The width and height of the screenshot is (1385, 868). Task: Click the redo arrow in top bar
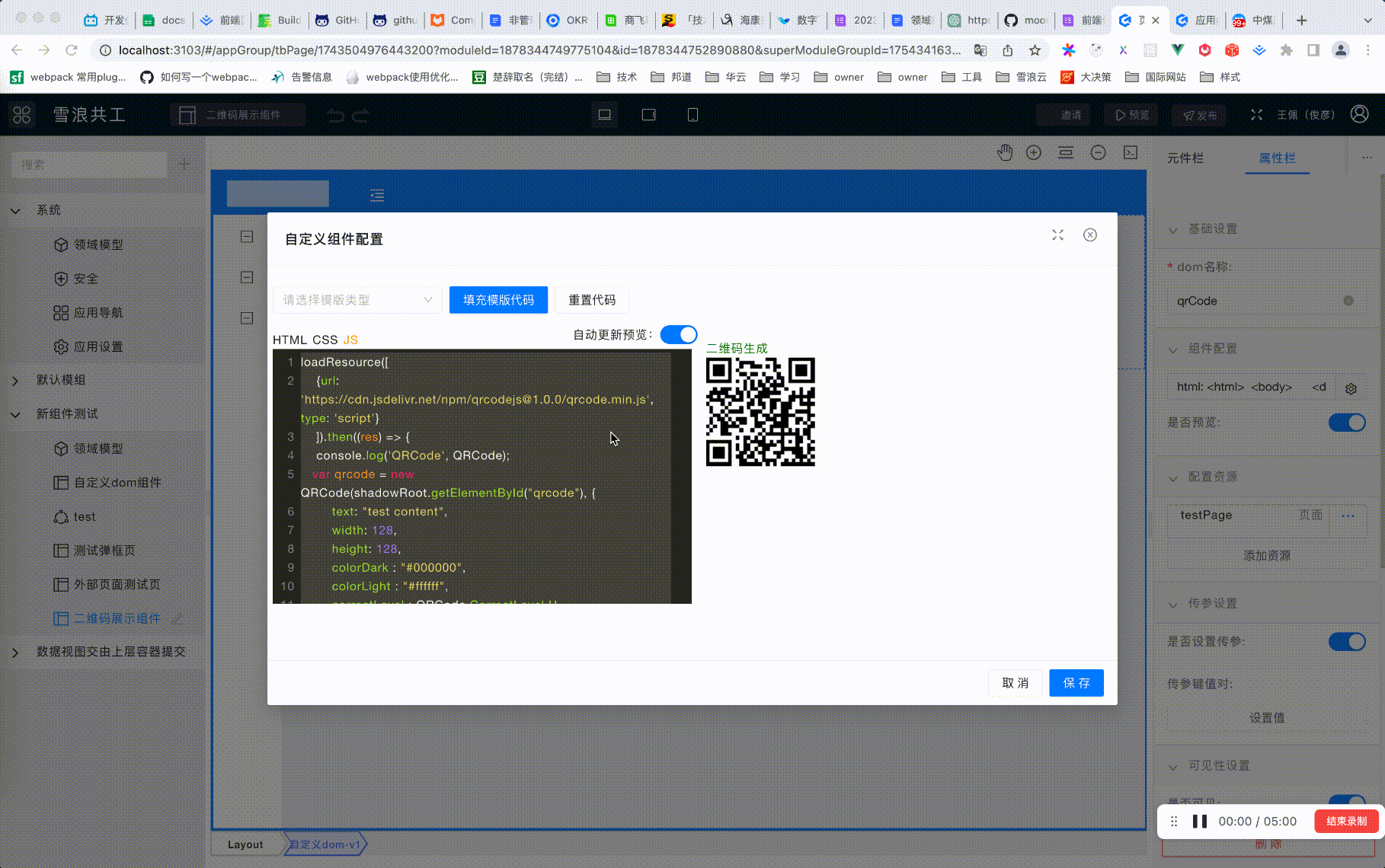(x=361, y=116)
